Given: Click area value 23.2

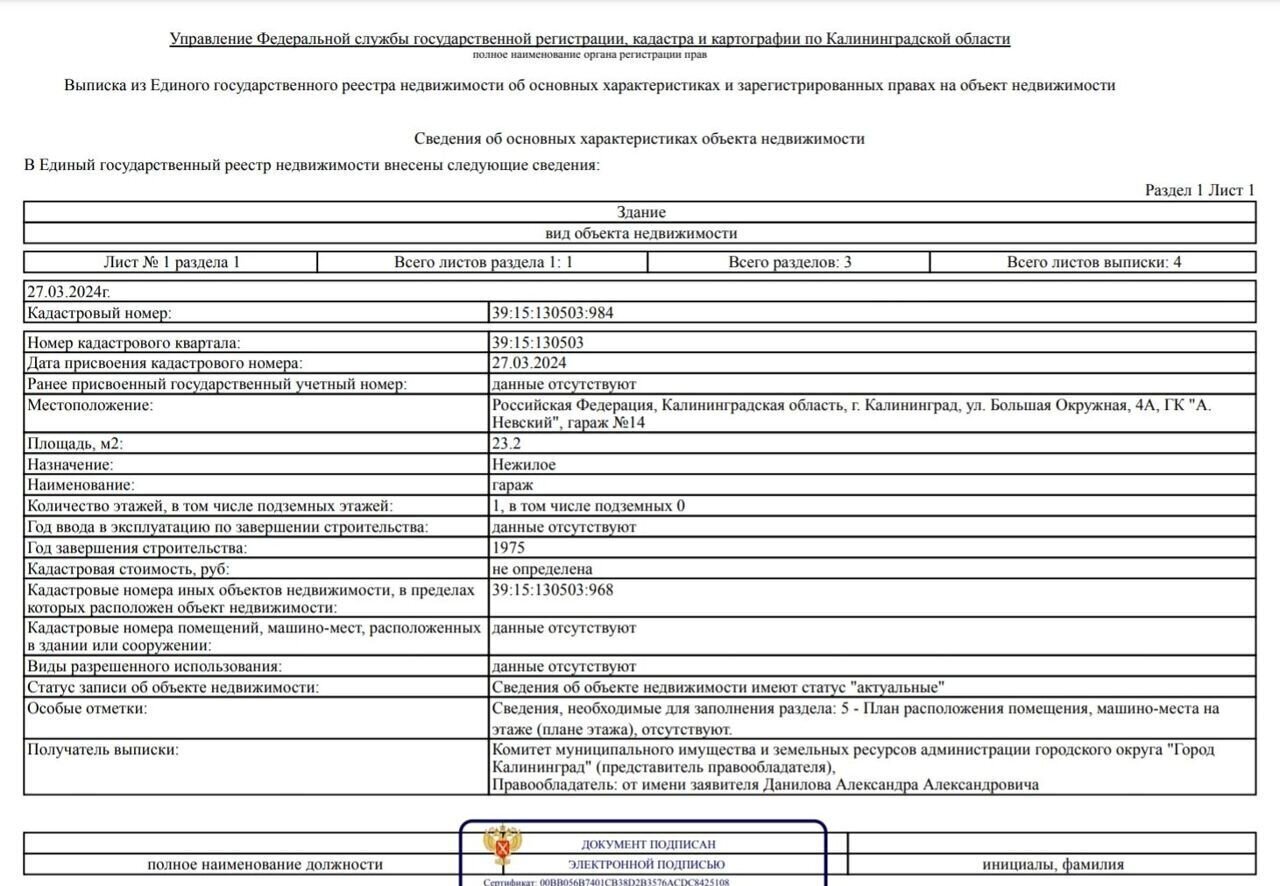Looking at the screenshot, I should pyautogui.click(x=506, y=444).
